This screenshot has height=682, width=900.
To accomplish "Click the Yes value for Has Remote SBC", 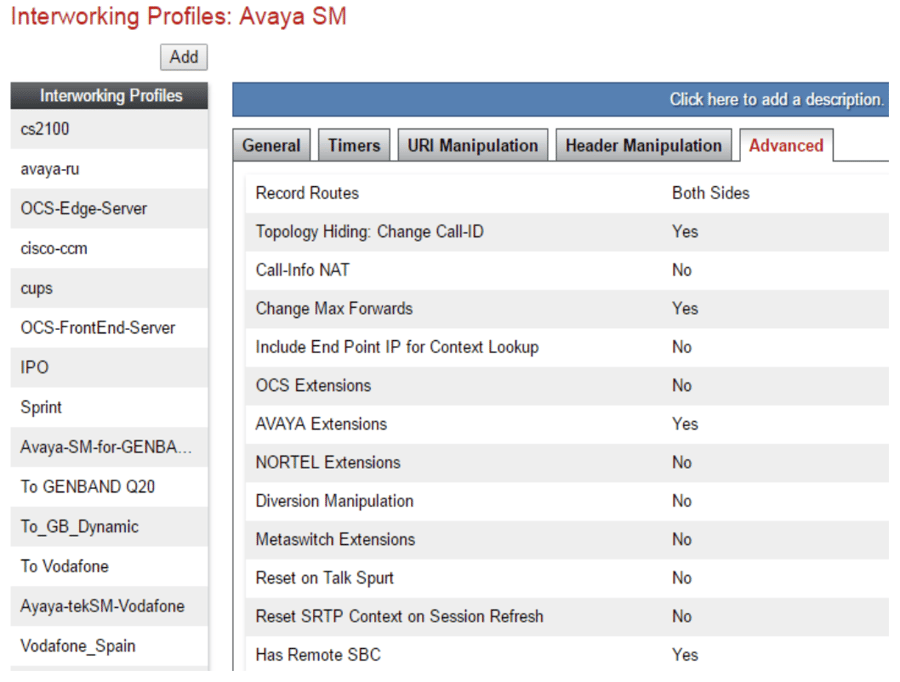I will tap(685, 654).
